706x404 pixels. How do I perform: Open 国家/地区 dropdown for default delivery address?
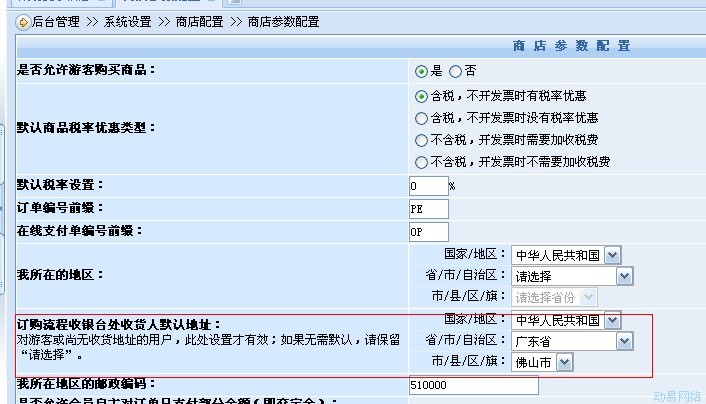point(566,320)
